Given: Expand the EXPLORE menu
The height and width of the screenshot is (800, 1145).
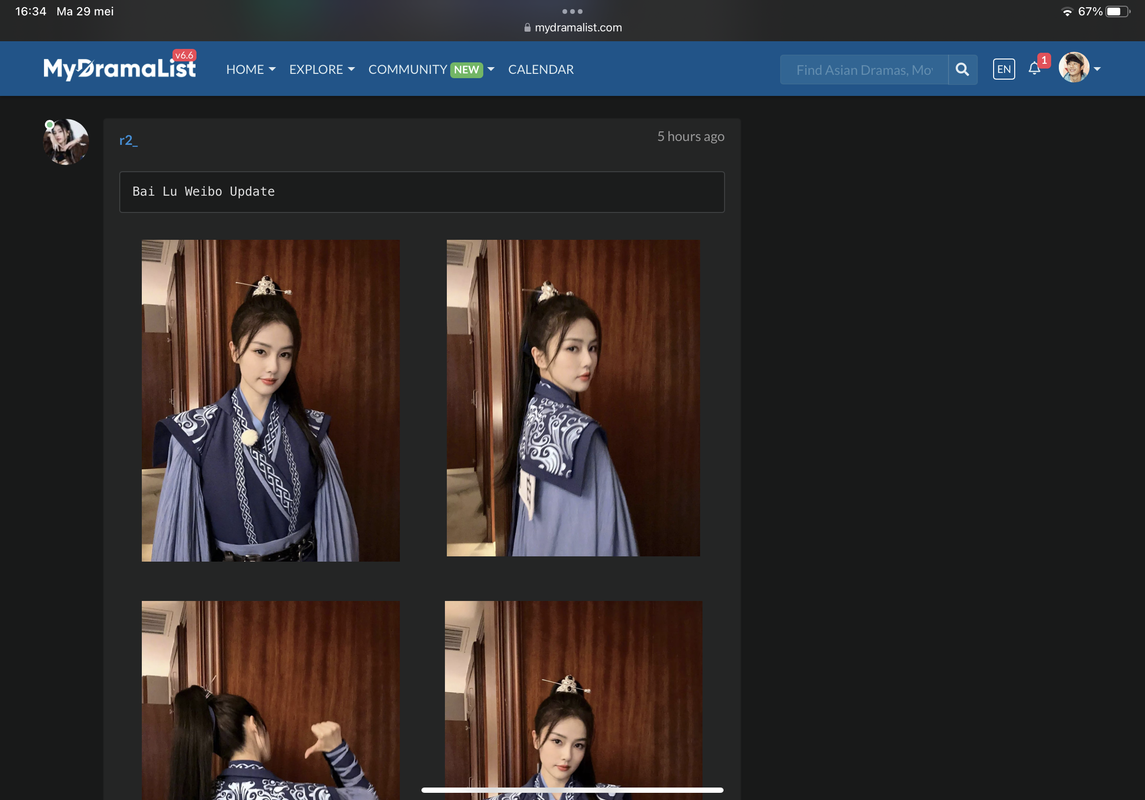Looking at the screenshot, I should [x=321, y=69].
